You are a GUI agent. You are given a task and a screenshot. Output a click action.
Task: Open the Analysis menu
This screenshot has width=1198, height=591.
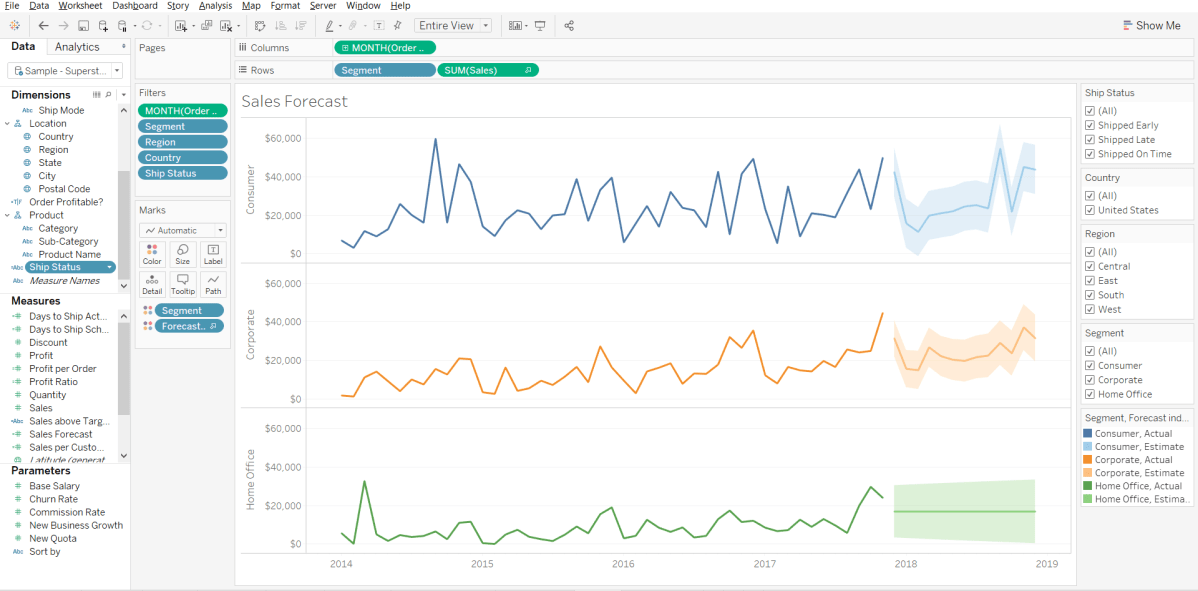tap(215, 6)
